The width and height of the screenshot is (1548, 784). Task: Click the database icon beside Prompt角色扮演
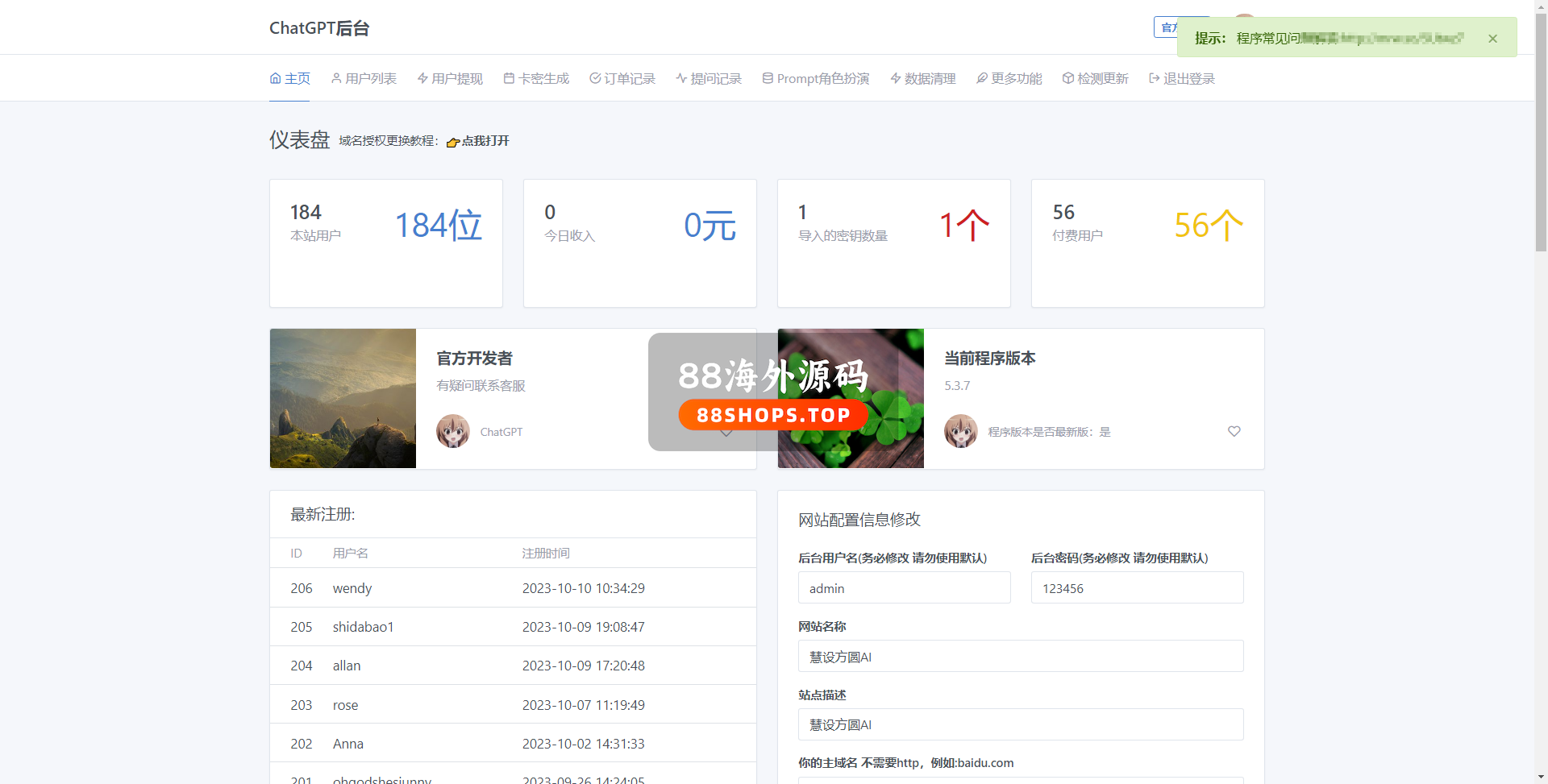(768, 78)
